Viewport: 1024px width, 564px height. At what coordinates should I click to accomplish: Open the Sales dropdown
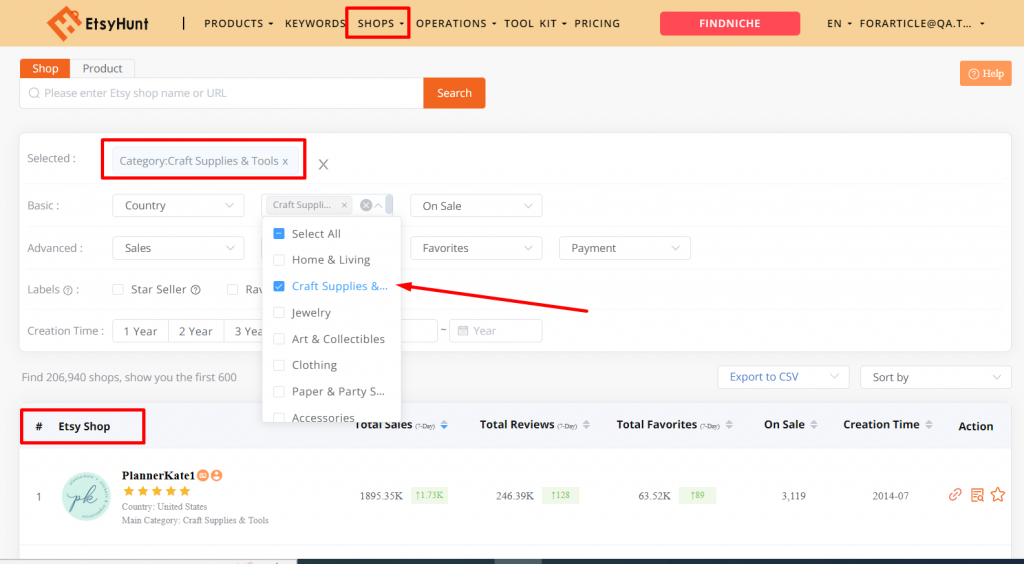[178, 248]
